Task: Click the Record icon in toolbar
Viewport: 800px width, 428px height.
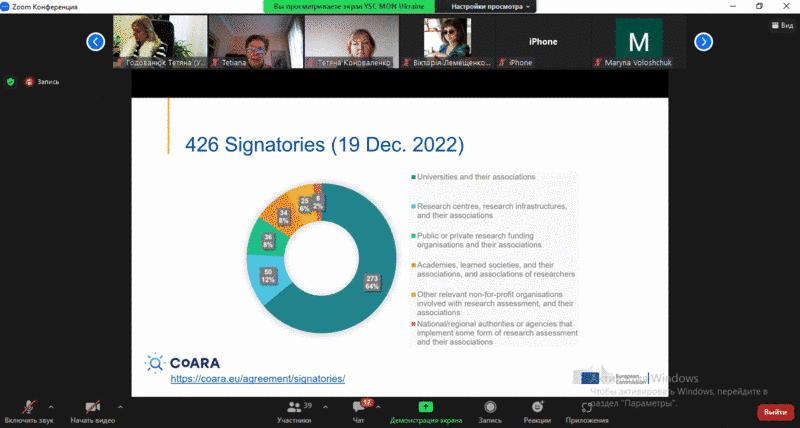Action: pyautogui.click(x=490, y=407)
